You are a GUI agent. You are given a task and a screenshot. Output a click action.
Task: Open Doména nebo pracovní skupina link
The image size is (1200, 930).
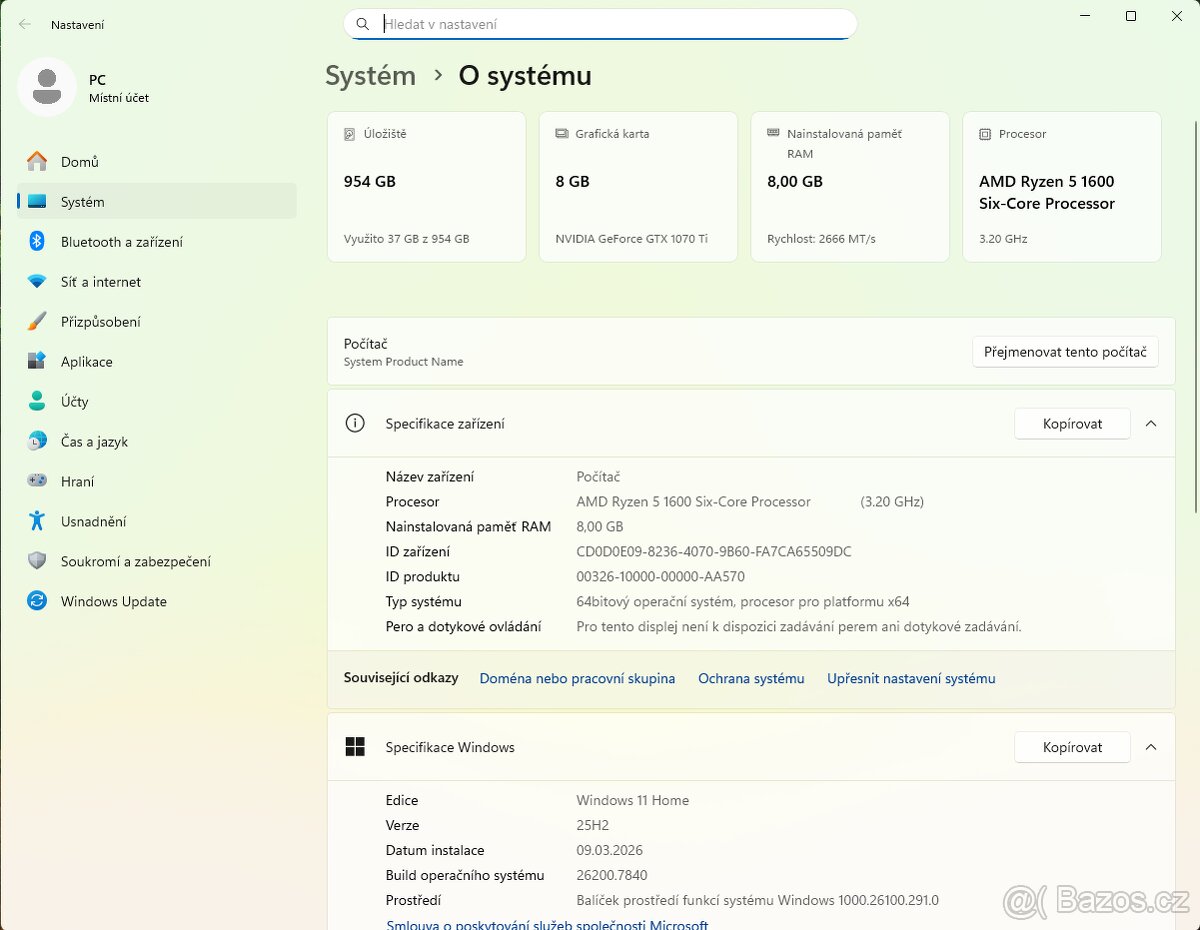577,679
